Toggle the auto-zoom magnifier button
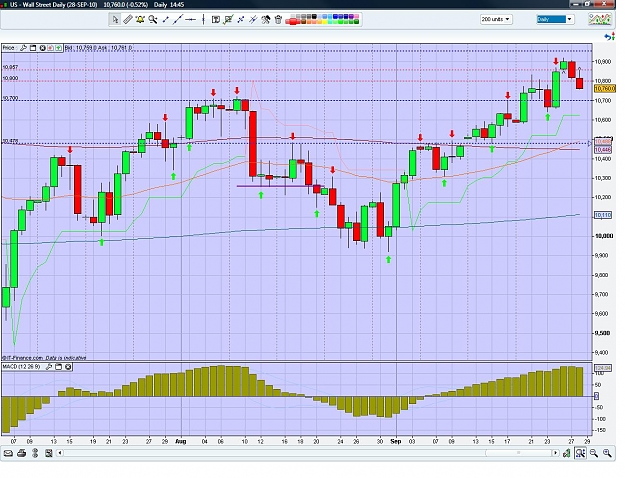This screenshot has width=625, height=478. pyautogui.click(x=580, y=453)
